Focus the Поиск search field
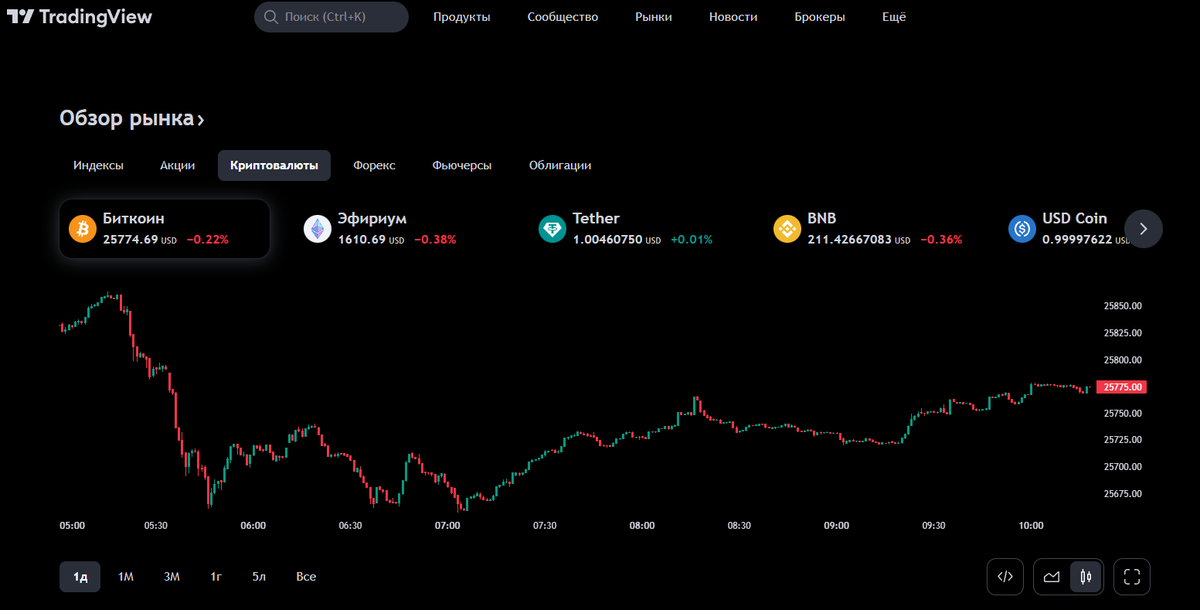 pyautogui.click(x=331, y=17)
